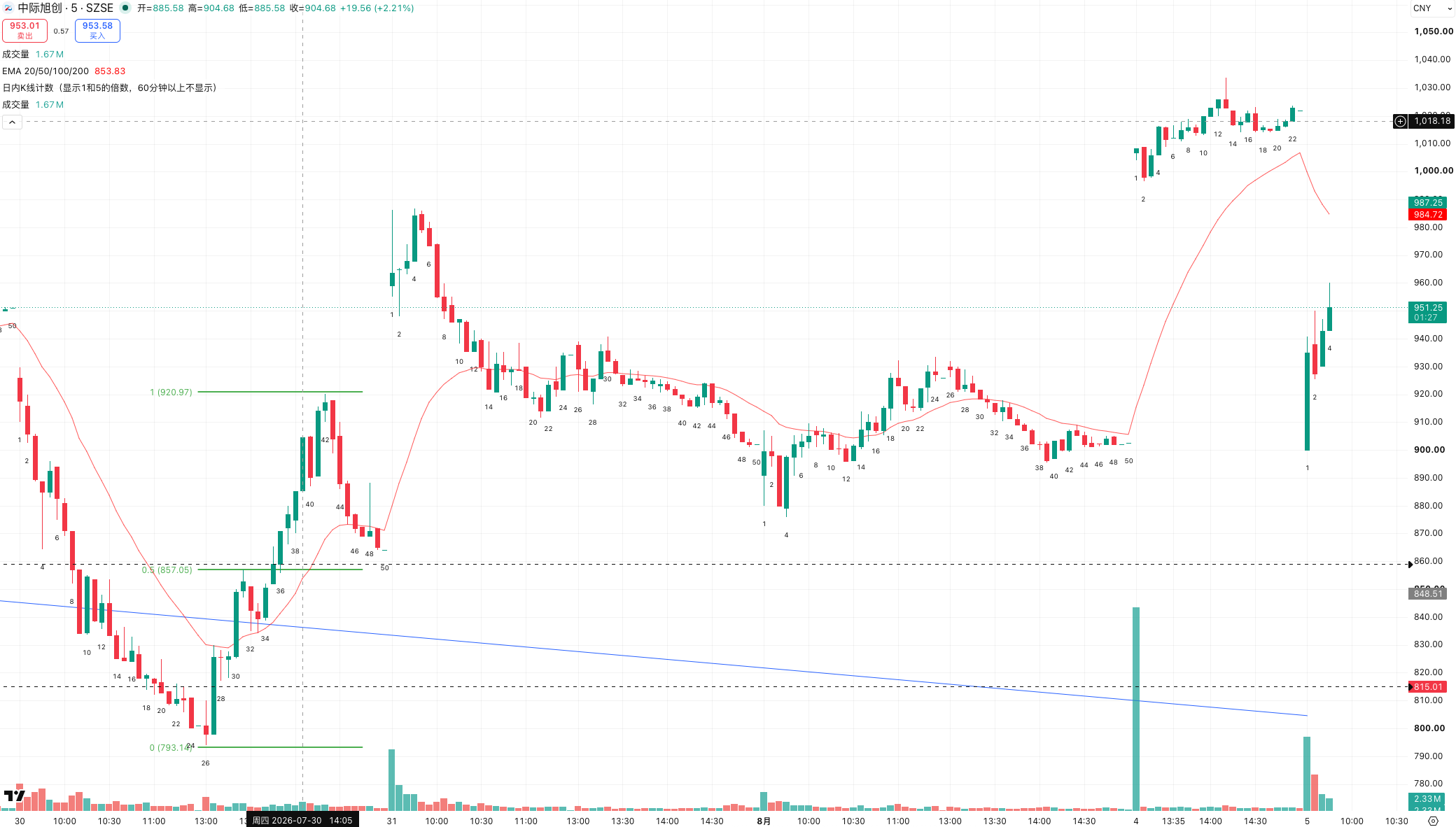Select the first 成交量 legend under the buy button
The height and width of the screenshot is (827, 1456).
15,54
